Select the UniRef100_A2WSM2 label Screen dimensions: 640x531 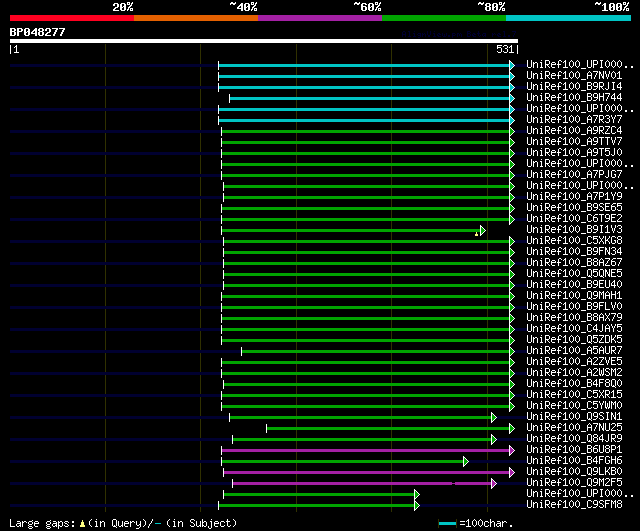pos(574,373)
